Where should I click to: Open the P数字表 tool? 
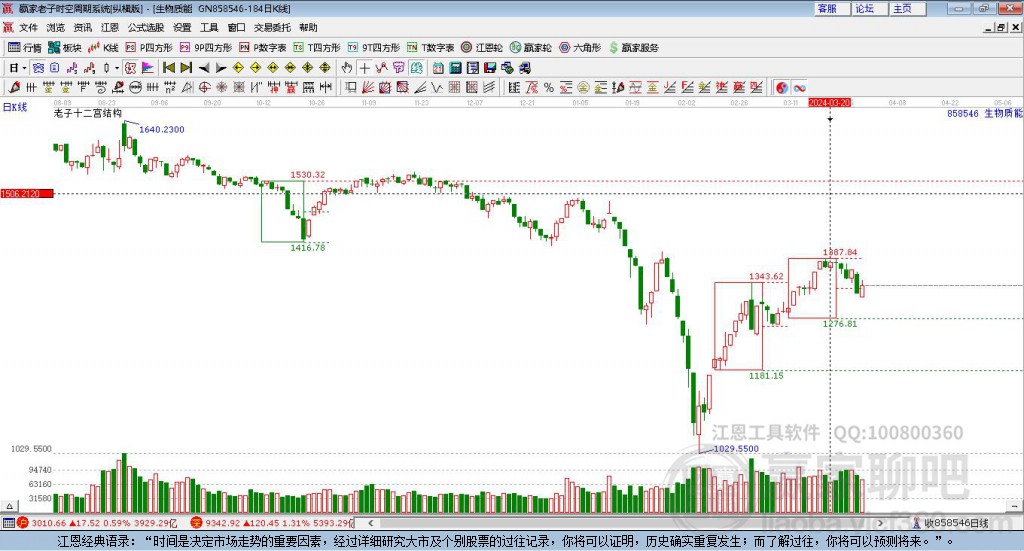(x=263, y=48)
